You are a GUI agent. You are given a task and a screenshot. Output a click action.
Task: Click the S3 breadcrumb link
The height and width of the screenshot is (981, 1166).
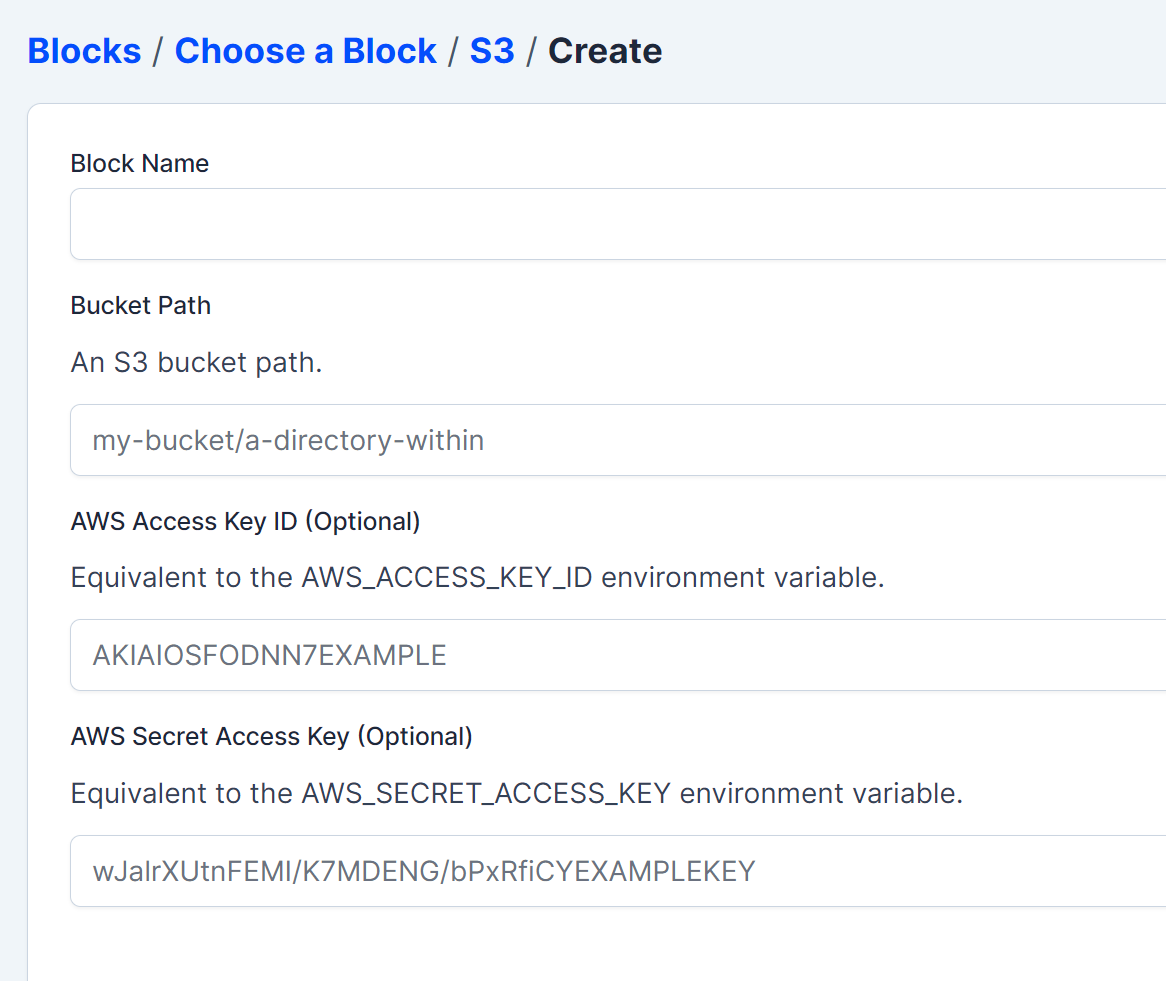(492, 51)
